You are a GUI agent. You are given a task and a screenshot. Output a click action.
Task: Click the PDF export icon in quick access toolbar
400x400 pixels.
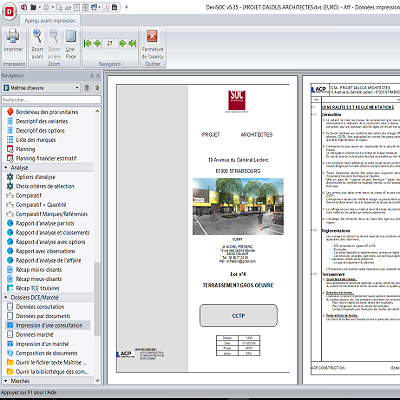(x=106, y=7)
